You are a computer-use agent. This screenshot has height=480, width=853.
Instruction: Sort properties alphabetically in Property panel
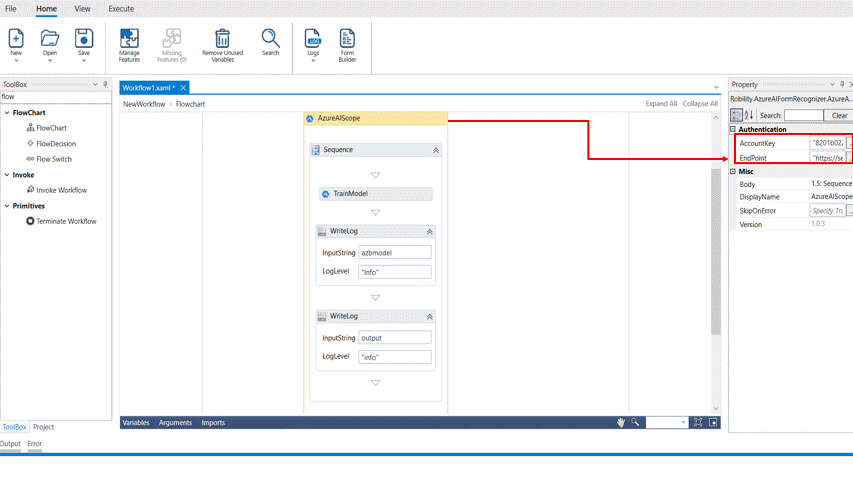pyautogui.click(x=749, y=115)
